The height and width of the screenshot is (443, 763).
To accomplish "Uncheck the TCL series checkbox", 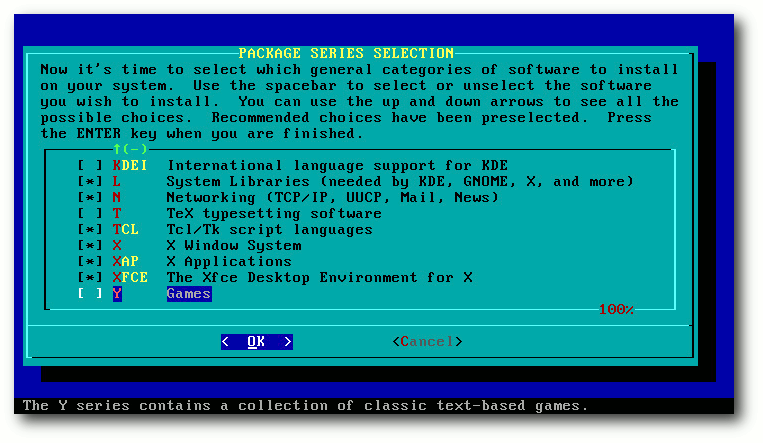I will point(90,230).
